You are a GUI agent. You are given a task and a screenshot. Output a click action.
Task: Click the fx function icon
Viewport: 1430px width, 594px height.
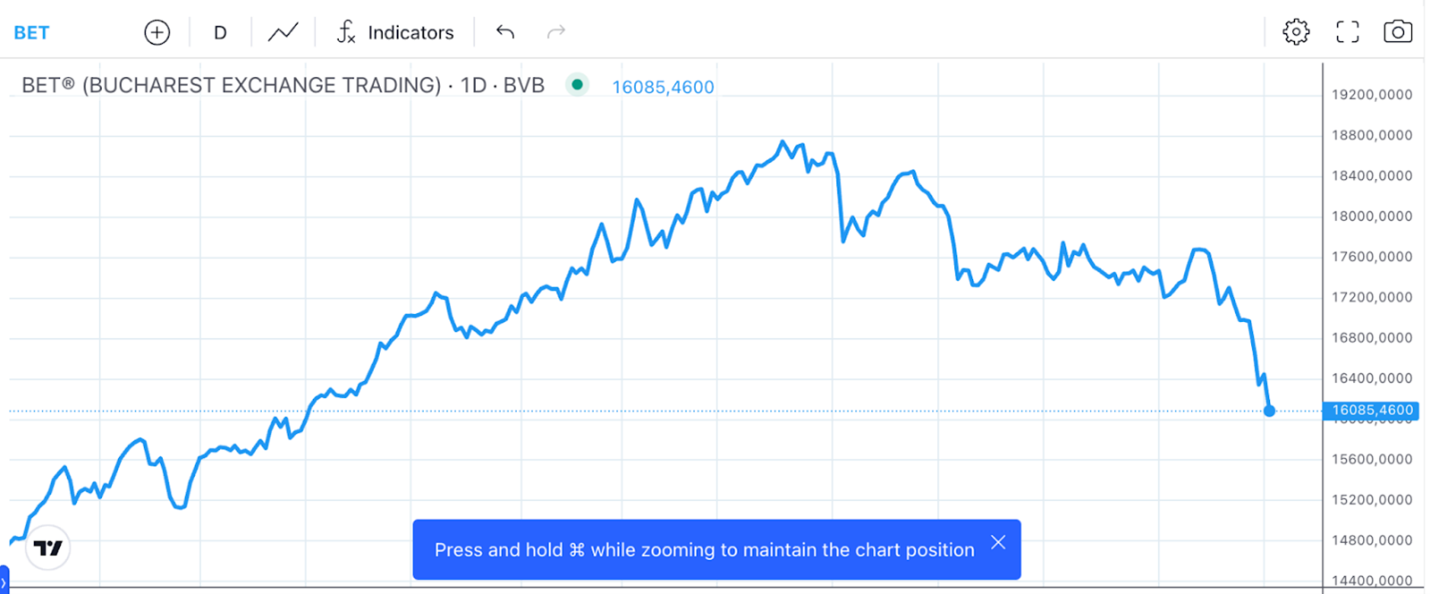346,32
